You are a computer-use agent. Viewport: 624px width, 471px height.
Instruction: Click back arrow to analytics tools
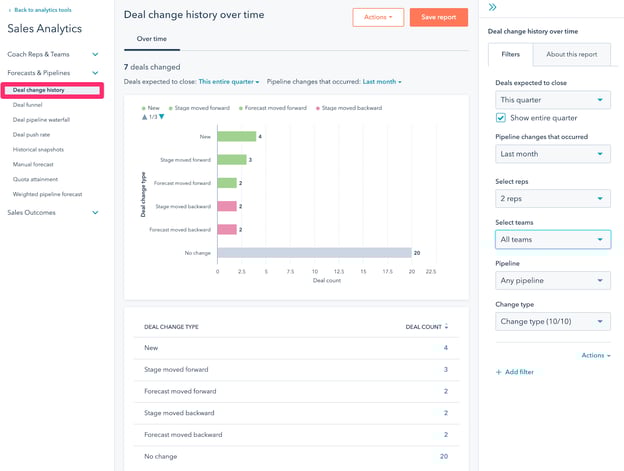coord(10,10)
